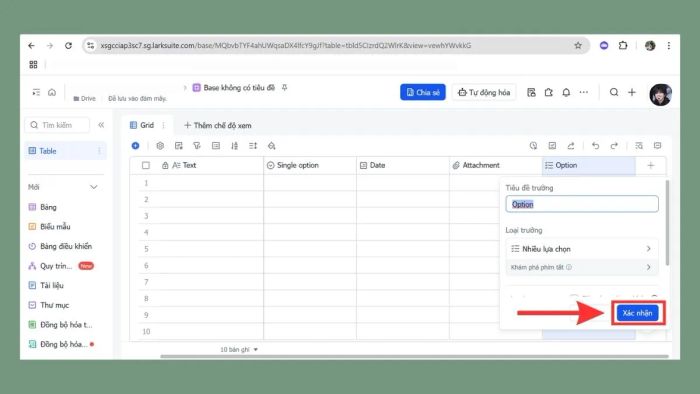The image size is (700, 394).
Task: Reload the browser page
Action: pyautogui.click(x=68, y=46)
